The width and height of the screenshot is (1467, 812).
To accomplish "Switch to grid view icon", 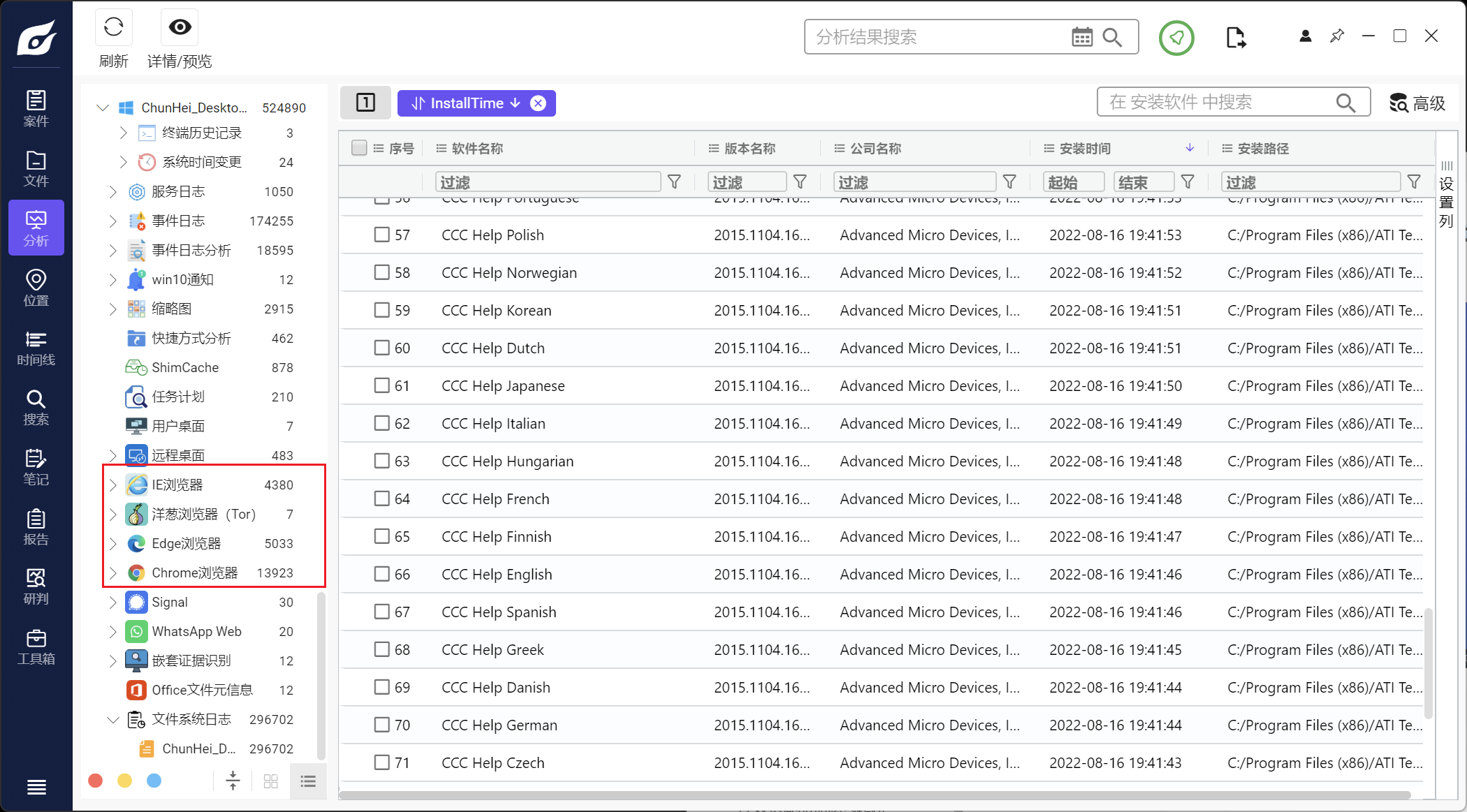I will click(271, 781).
